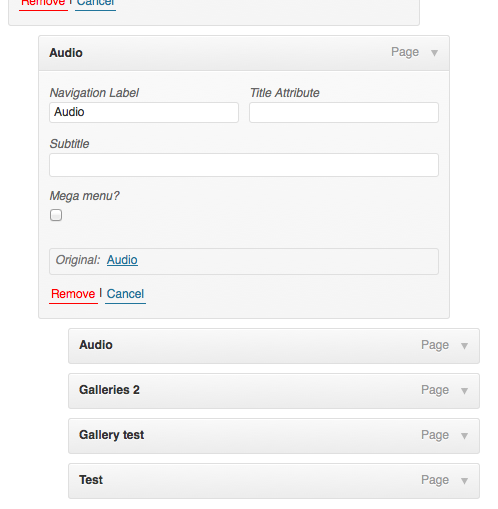Click the 'Mega menu?' label text
Viewport: 498px width, 509px height.
[x=84, y=196]
